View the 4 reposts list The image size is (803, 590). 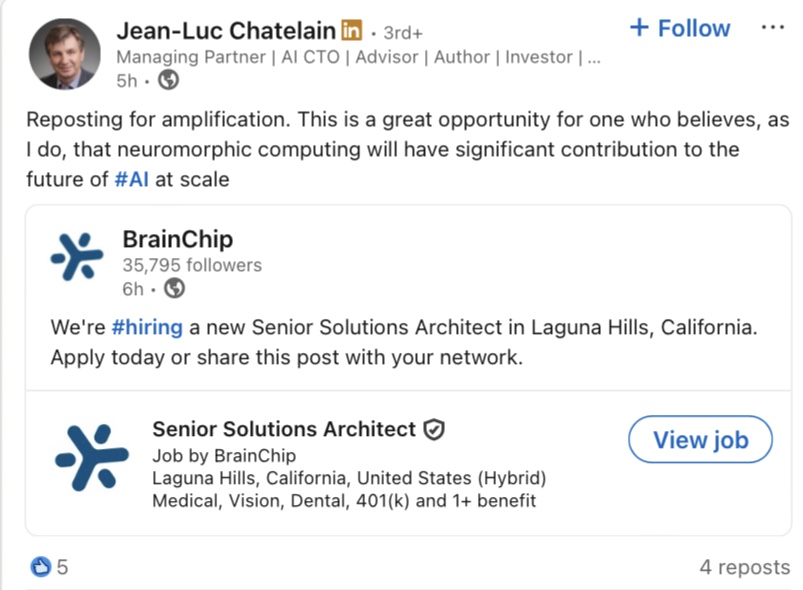tap(744, 567)
